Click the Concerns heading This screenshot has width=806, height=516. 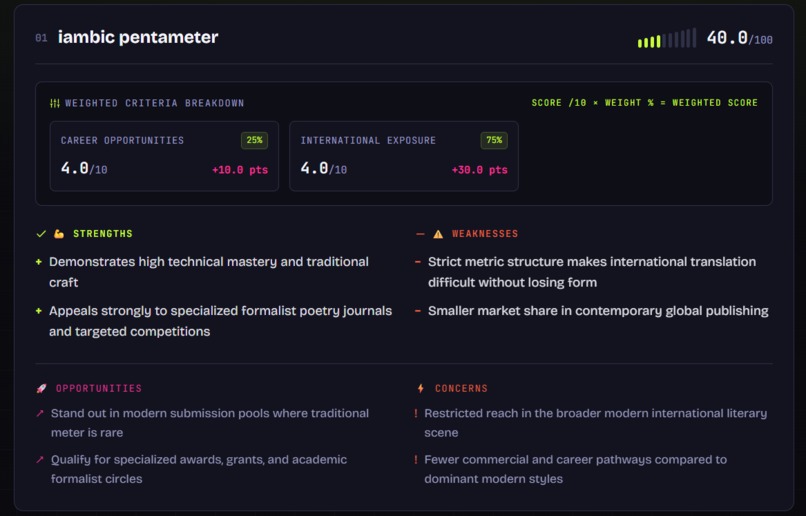coord(462,389)
